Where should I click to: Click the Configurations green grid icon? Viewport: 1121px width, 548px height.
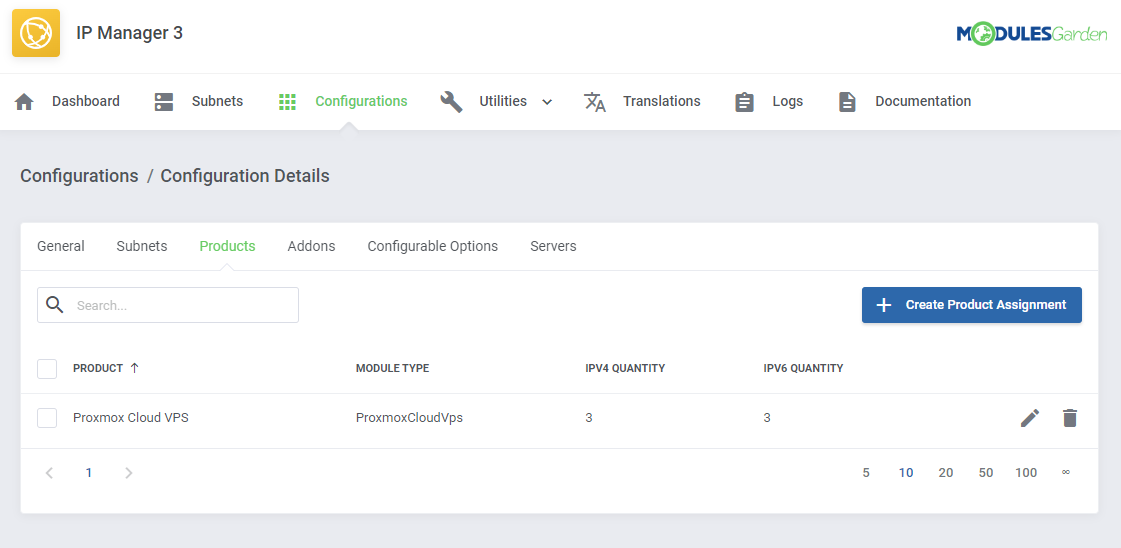(x=287, y=101)
